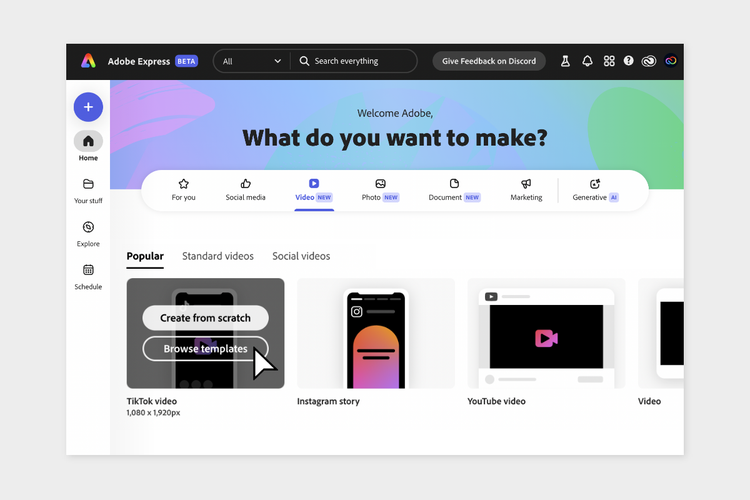Open Your stuff folder in sidebar
This screenshot has width=750, height=500.
[88, 191]
